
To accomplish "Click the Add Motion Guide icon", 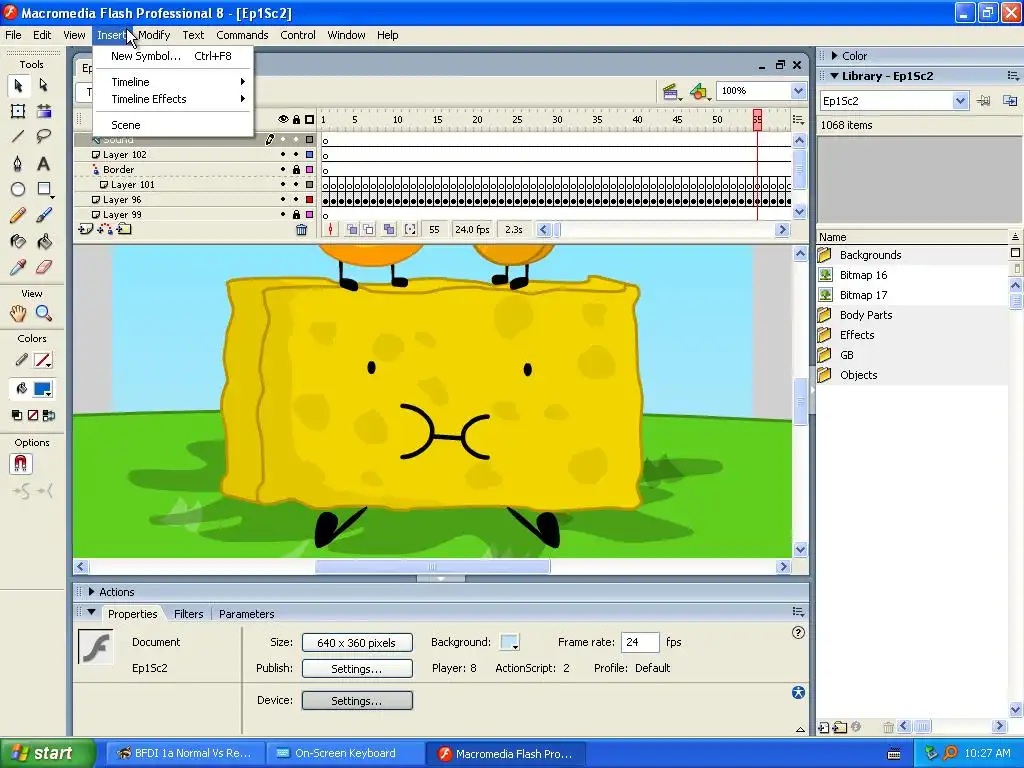I will (104, 229).
